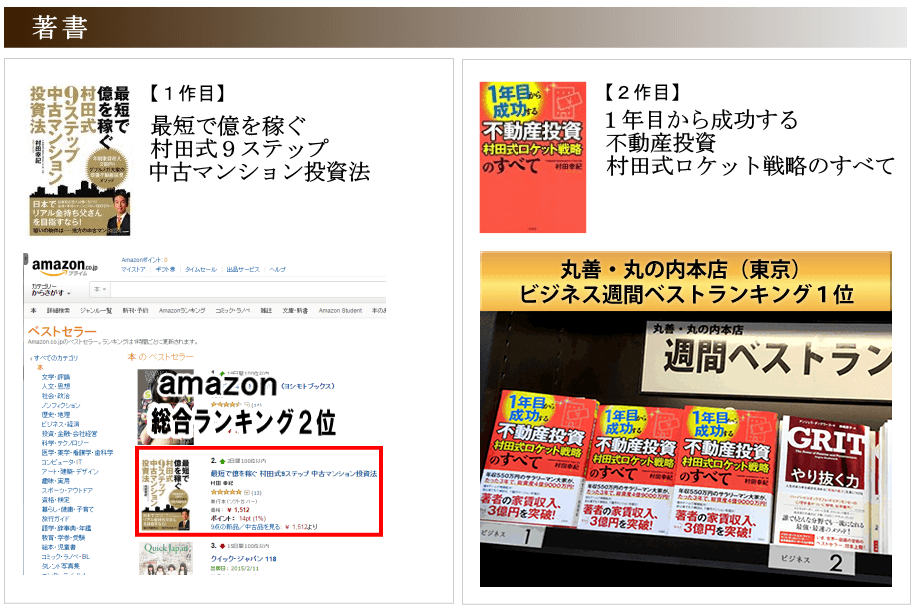
Task: Select the Amazon Student menu item
Action: tap(340, 310)
